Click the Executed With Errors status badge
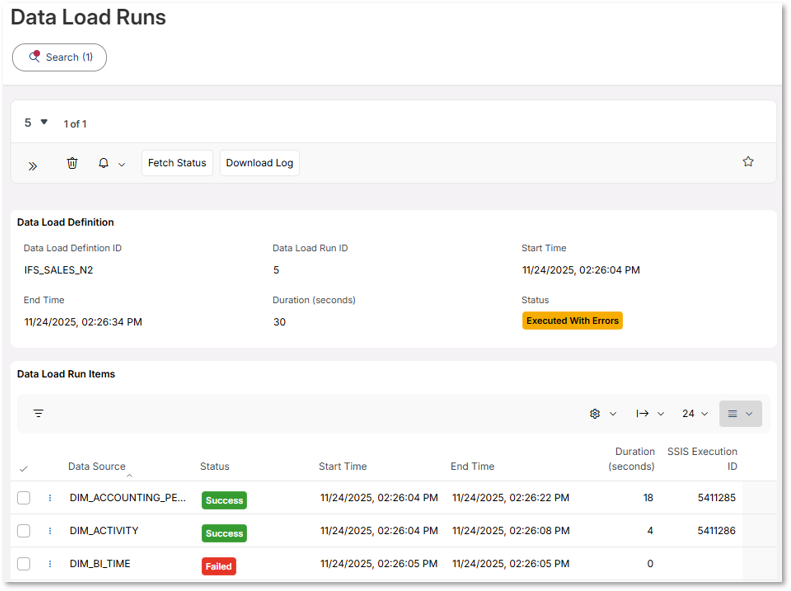 (x=572, y=321)
